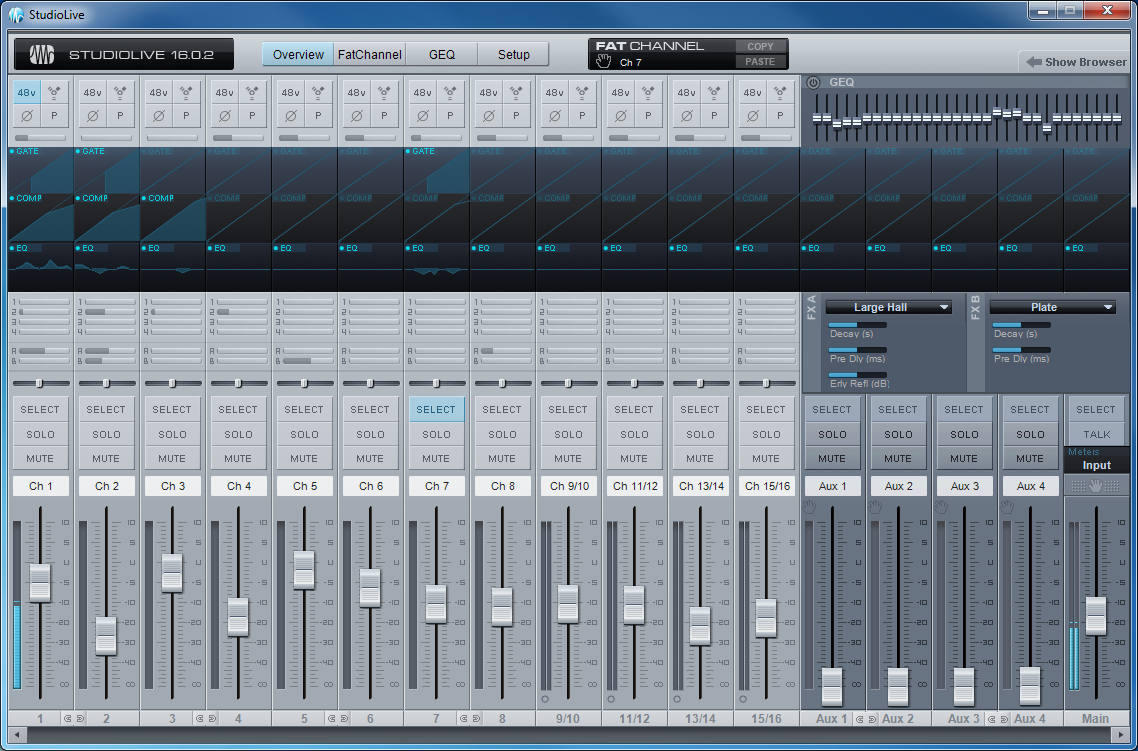Click the Ch 1 fader handle
The height and width of the screenshot is (751, 1138).
[x=40, y=583]
